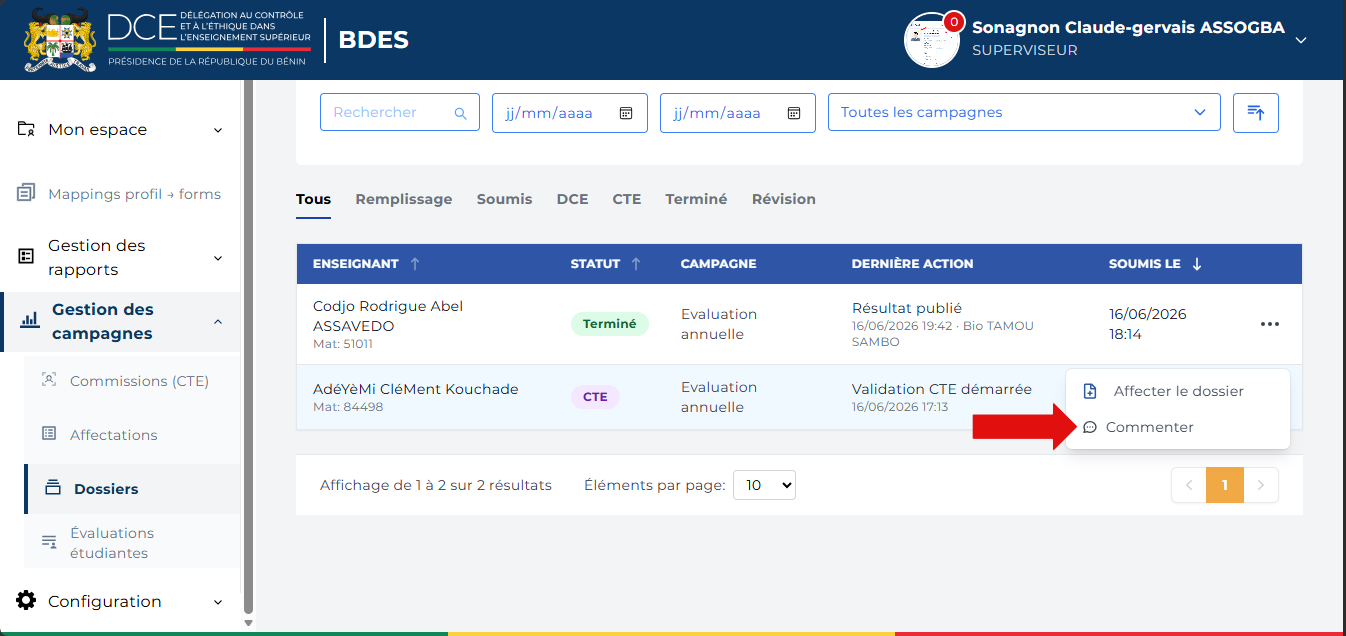Open actions menu for Codjo Rodrigue row

click(x=1270, y=324)
